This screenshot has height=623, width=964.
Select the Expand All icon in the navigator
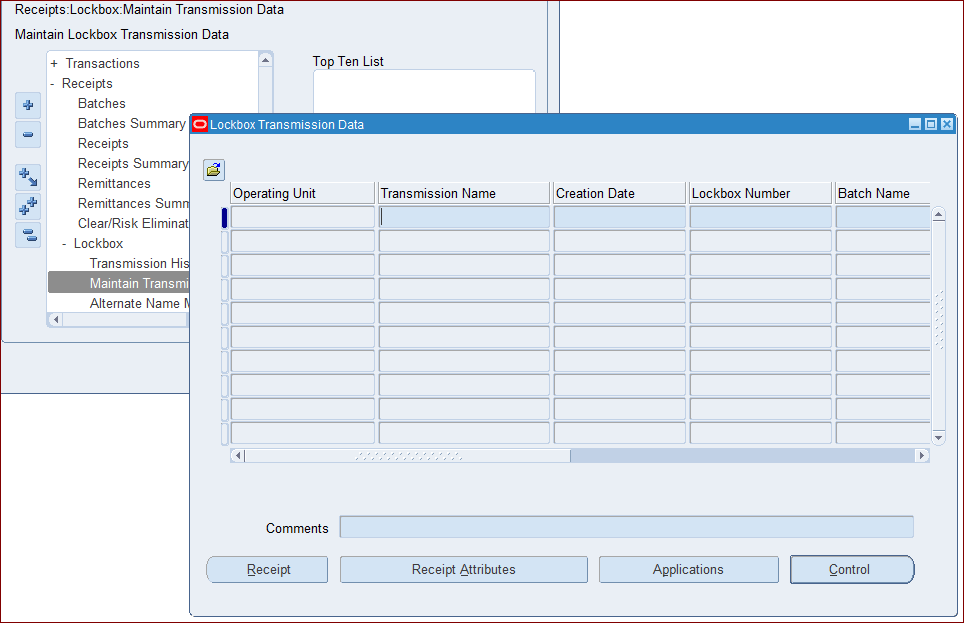click(x=27, y=205)
